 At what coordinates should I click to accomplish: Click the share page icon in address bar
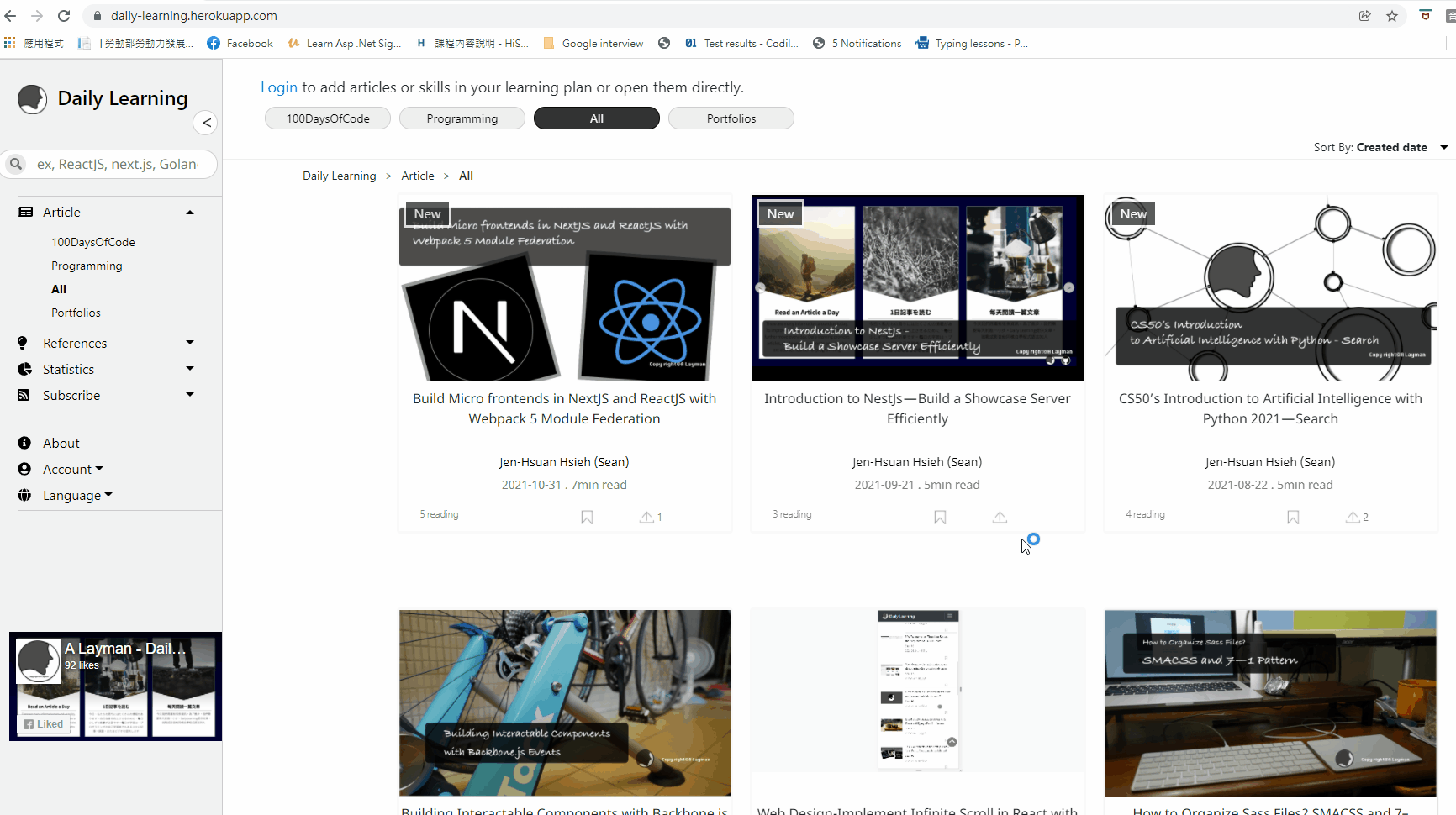coord(1365,16)
